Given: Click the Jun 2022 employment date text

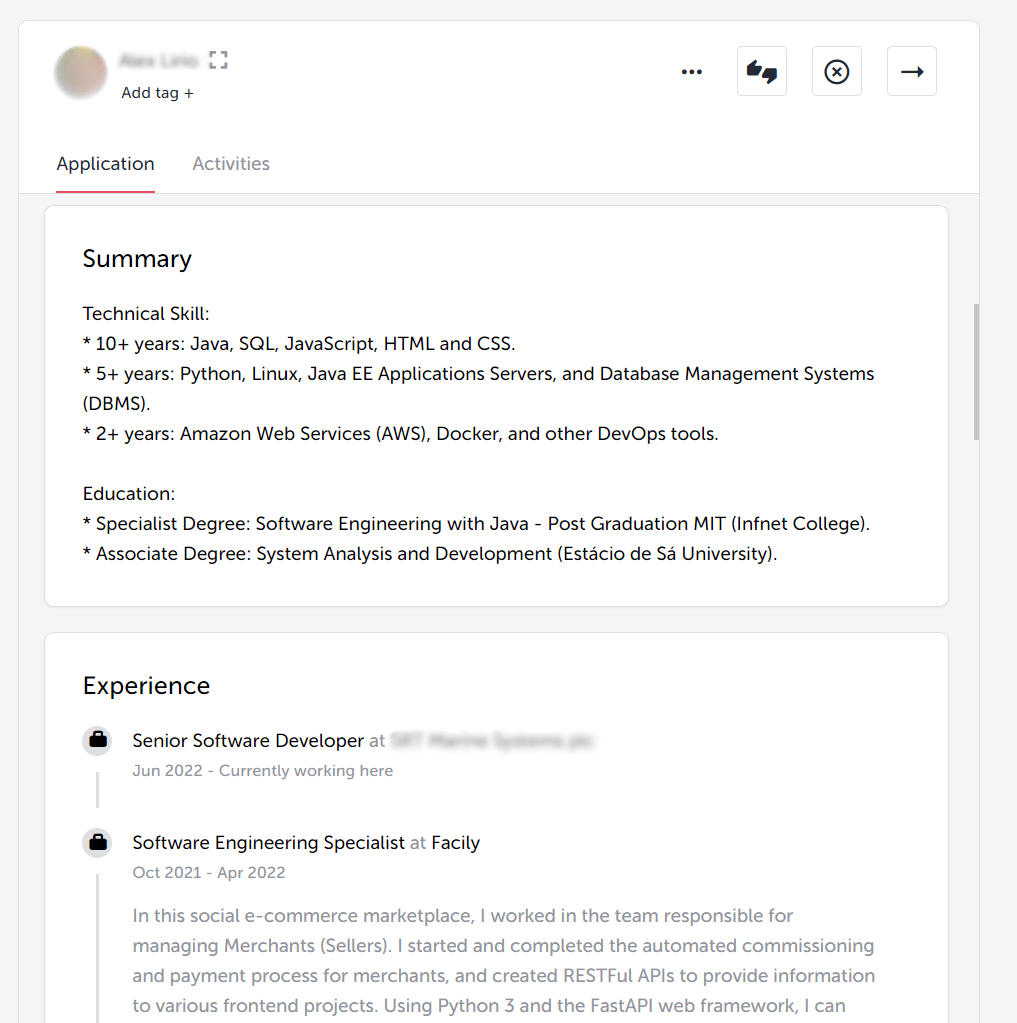Looking at the screenshot, I should [262, 770].
